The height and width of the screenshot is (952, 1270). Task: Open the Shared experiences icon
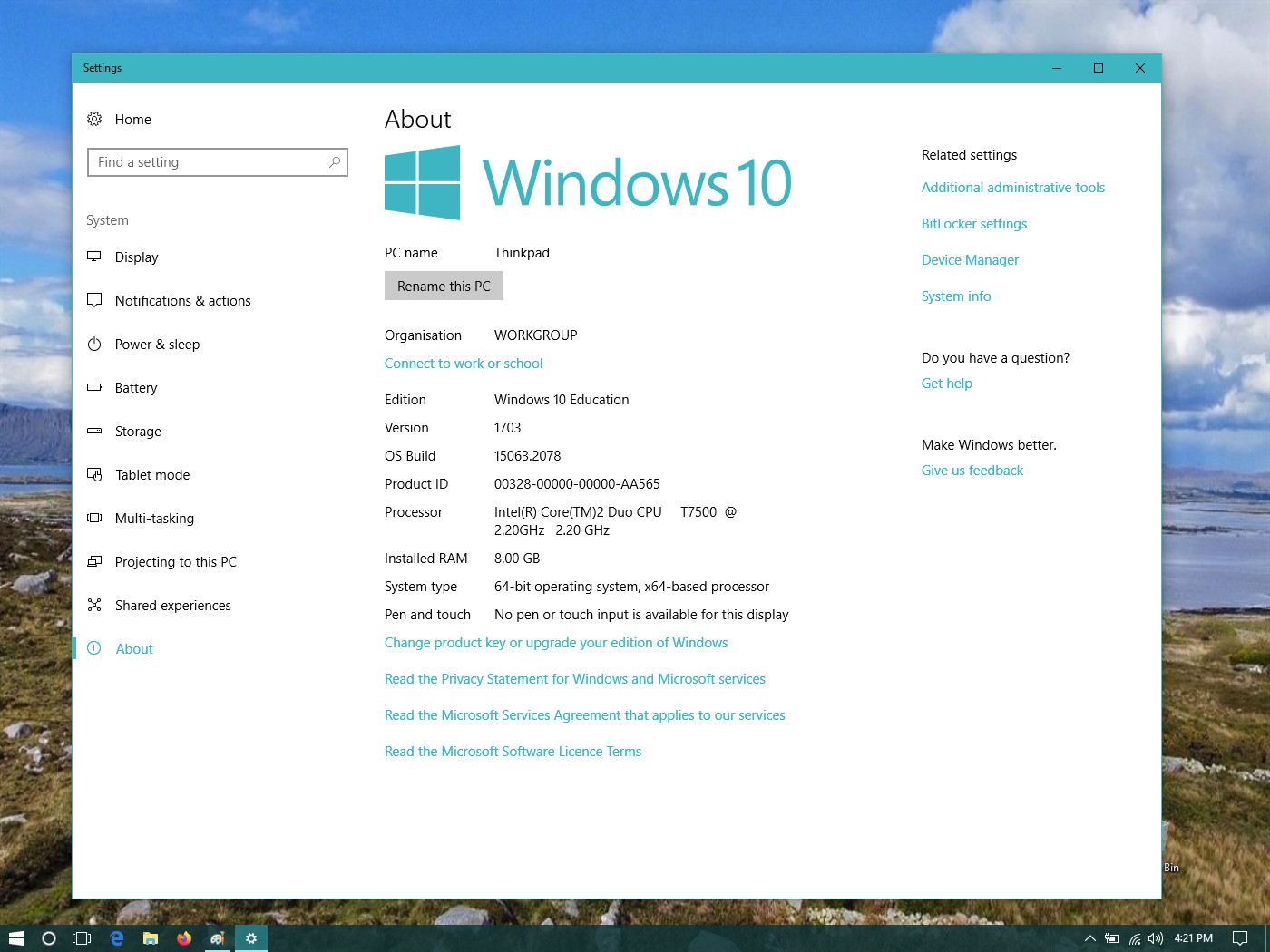click(x=94, y=605)
